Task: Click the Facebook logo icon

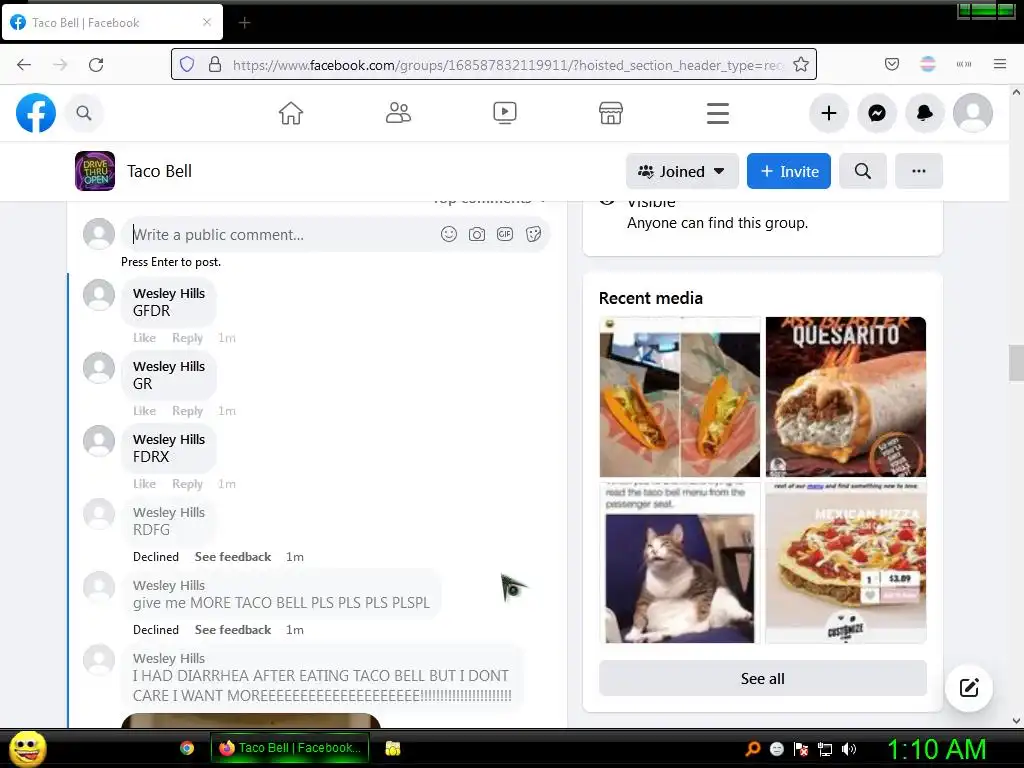Action: [x=36, y=113]
